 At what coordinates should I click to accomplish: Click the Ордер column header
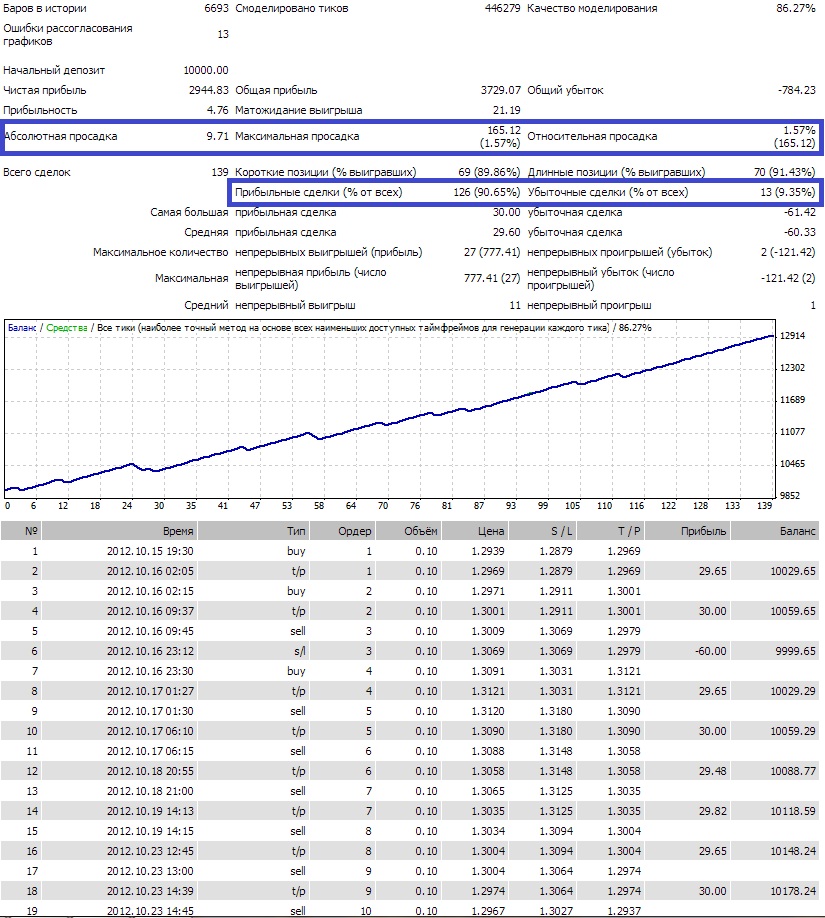355,531
